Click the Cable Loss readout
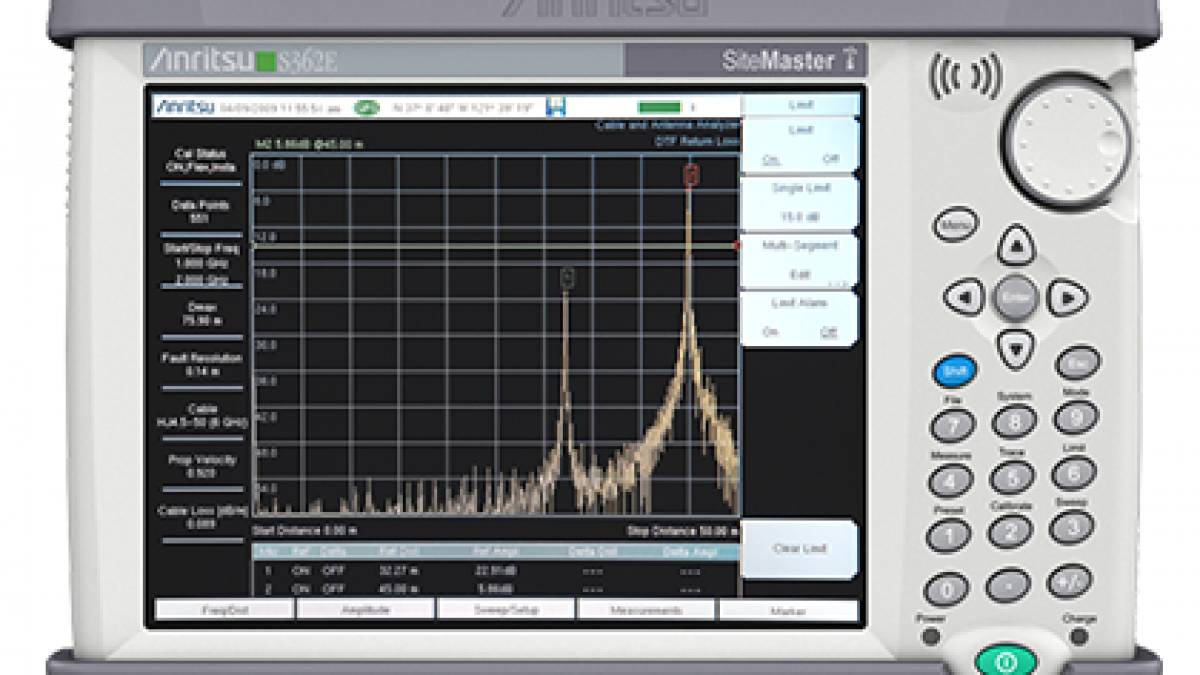The width and height of the screenshot is (1200, 675). point(203,517)
